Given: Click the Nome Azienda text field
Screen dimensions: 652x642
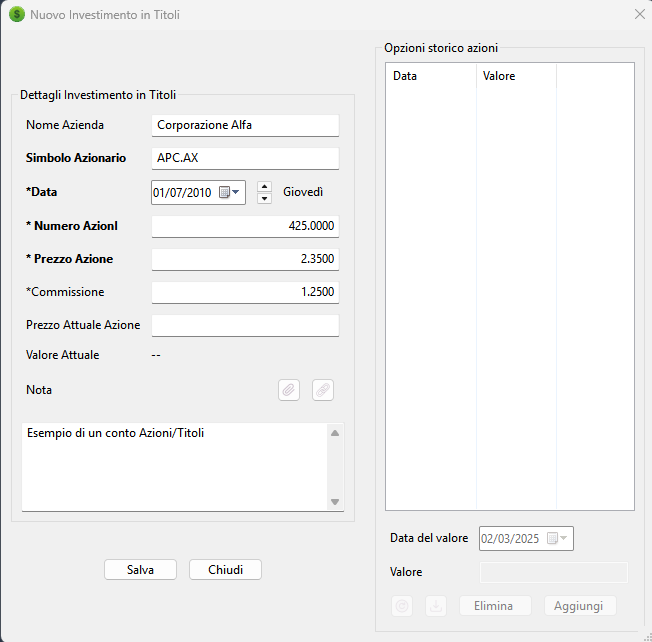Looking at the screenshot, I should coord(245,125).
